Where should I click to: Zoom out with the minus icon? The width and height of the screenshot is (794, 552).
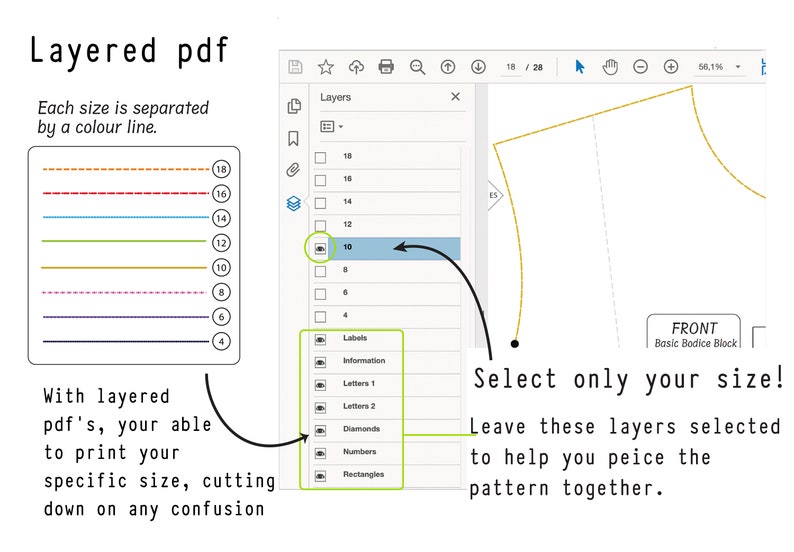tap(641, 67)
